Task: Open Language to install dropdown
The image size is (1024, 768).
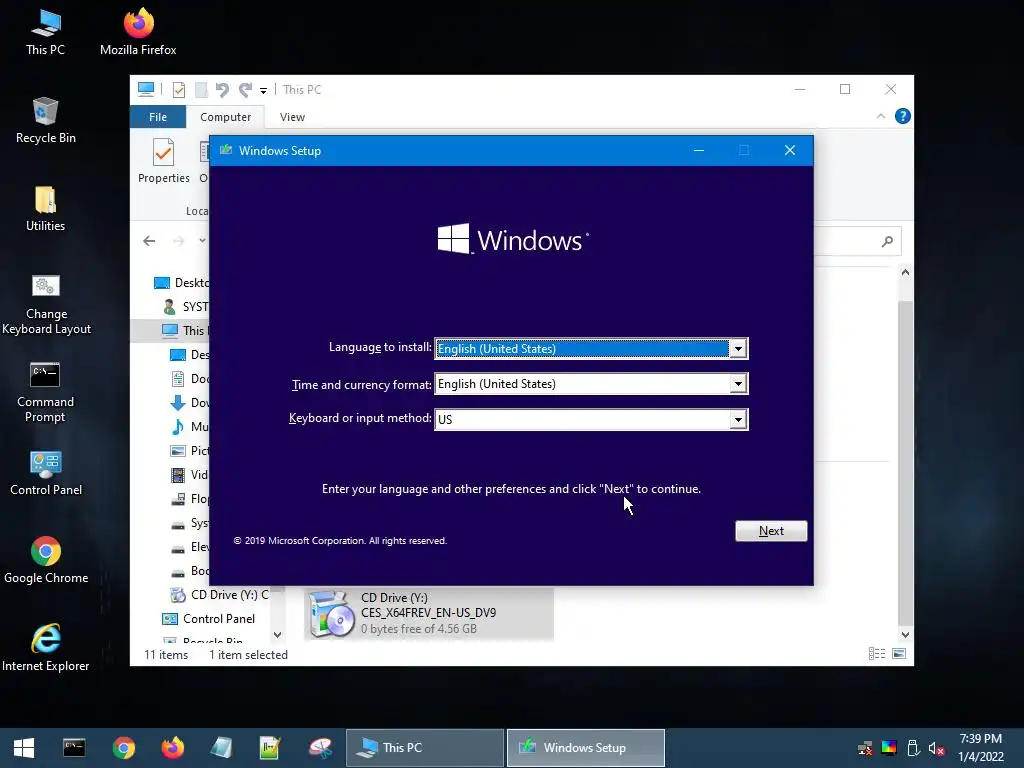Action: (x=738, y=349)
